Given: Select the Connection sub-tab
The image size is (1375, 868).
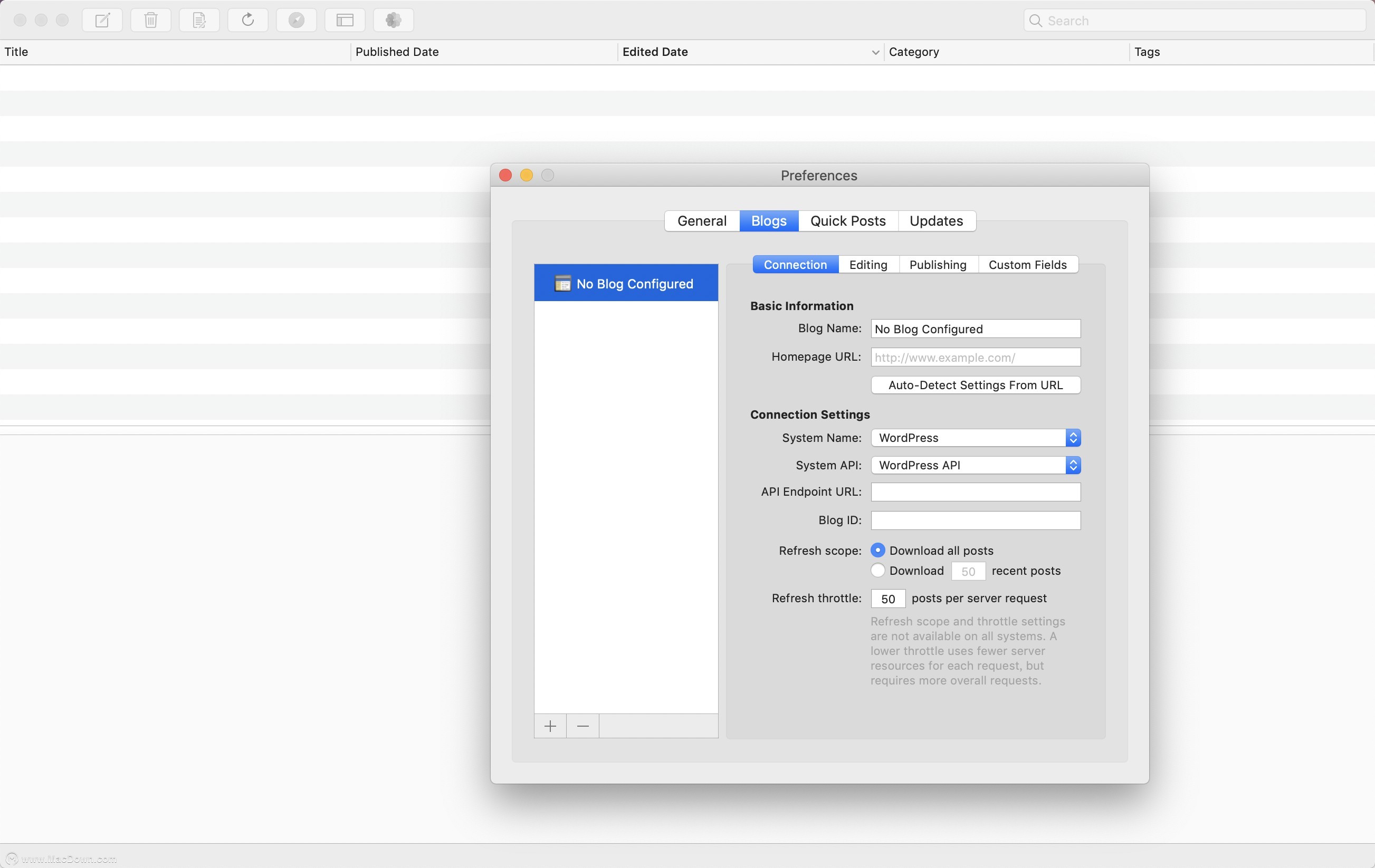Looking at the screenshot, I should coord(796,265).
